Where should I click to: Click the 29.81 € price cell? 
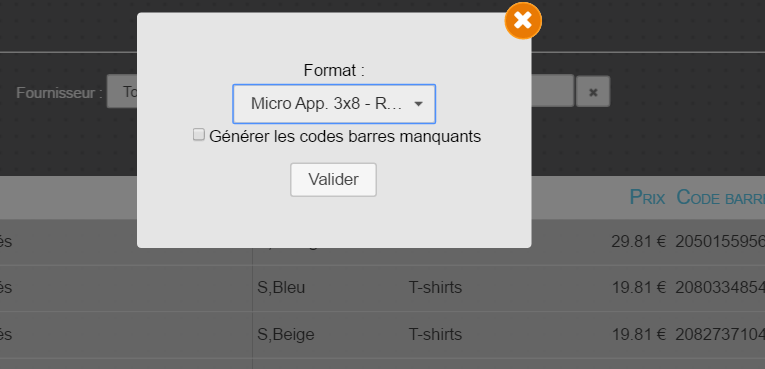click(639, 241)
